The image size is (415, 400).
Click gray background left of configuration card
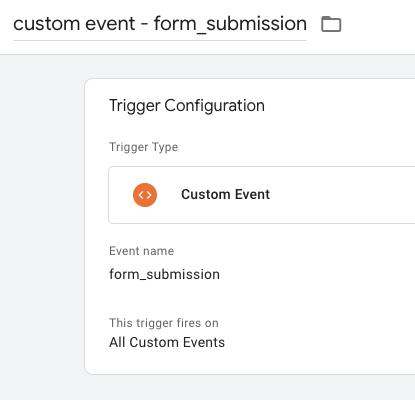tap(42, 227)
